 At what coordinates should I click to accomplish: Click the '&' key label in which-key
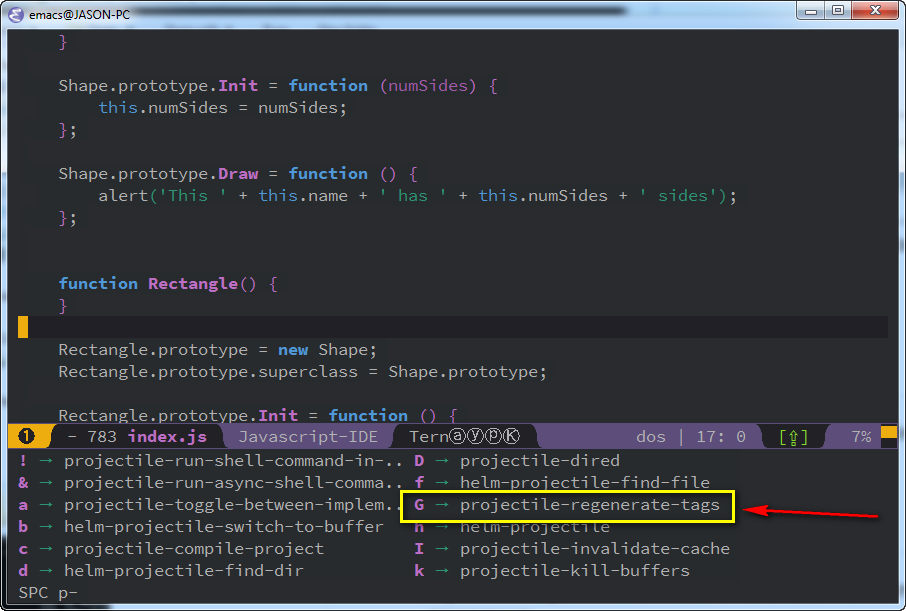(23, 483)
